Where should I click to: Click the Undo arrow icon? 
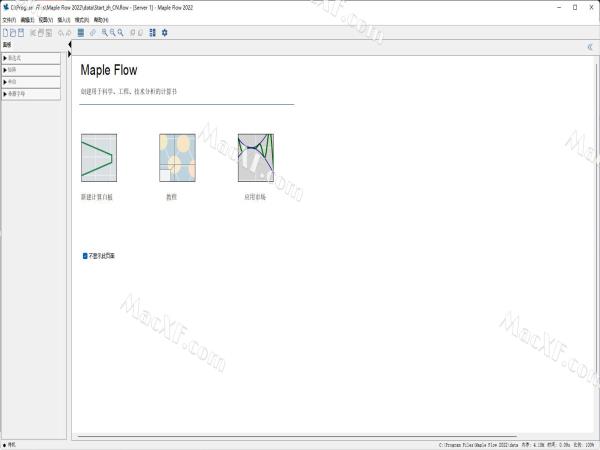60,33
